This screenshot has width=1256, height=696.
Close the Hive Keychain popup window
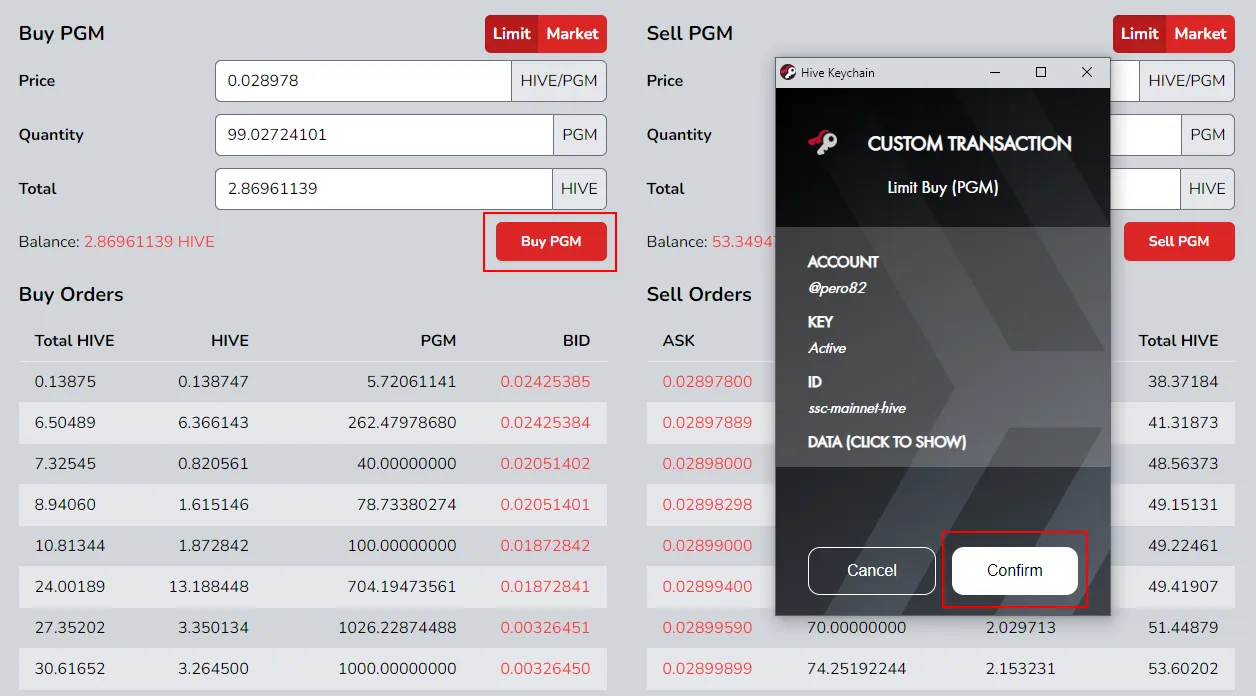click(x=1087, y=72)
